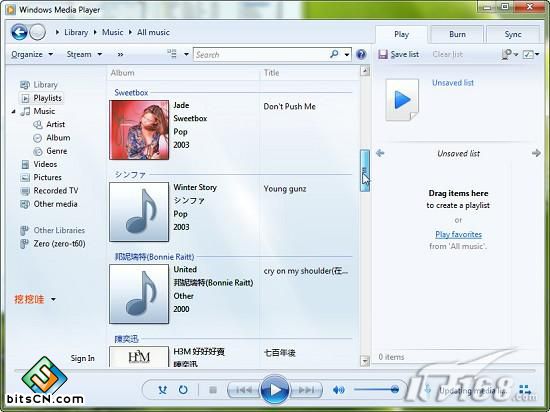The height and width of the screenshot is (412, 550).
Task: Click the Clear list button
Action: pos(448,54)
